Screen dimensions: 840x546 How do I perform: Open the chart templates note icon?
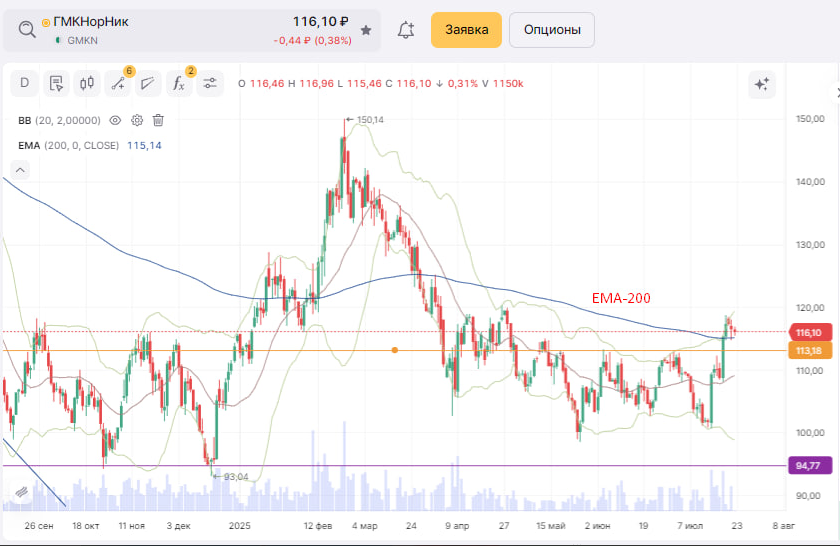coord(55,83)
